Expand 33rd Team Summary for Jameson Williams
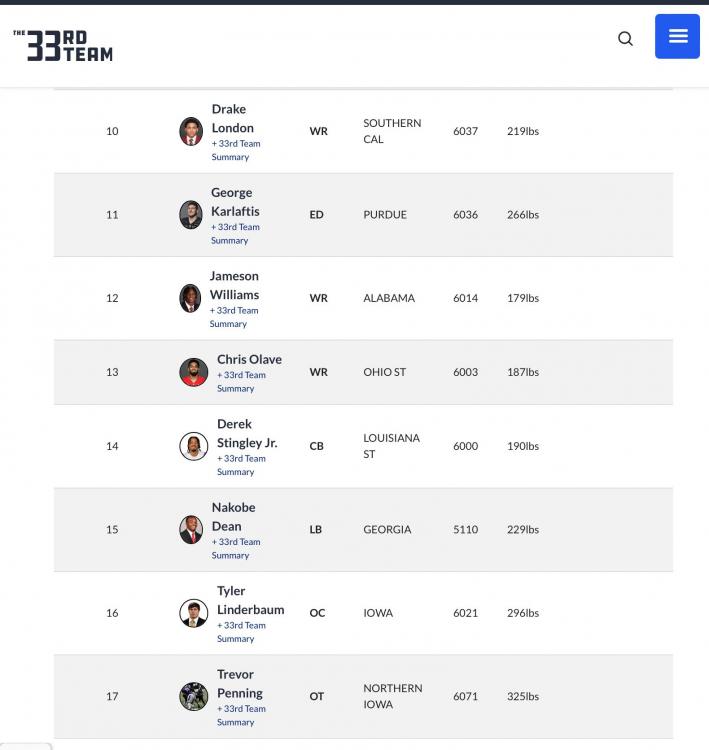The width and height of the screenshot is (709, 750). click(x=234, y=317)
